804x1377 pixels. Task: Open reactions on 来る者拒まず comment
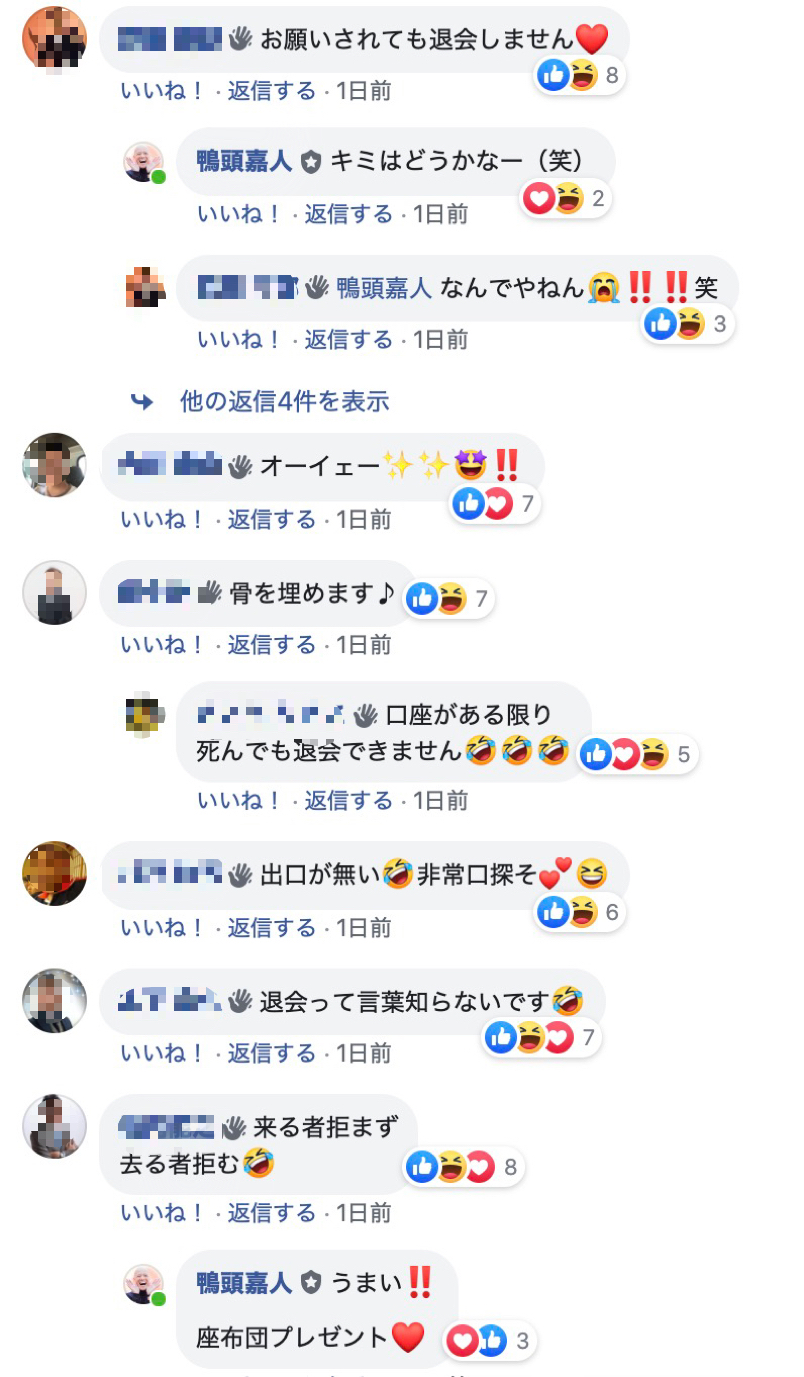[464, 1166]
